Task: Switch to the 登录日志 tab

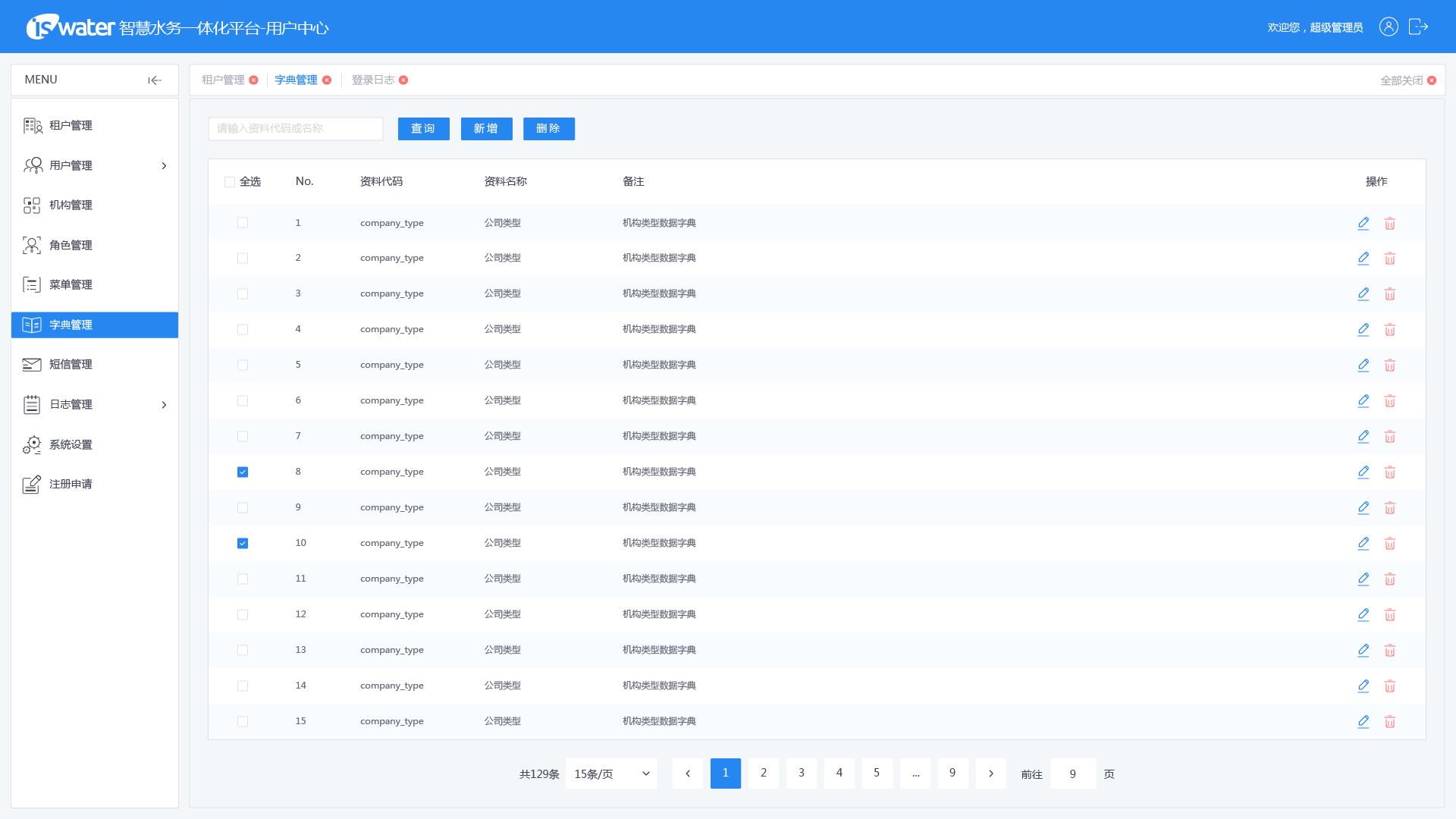Action: (x=373, y=80)
